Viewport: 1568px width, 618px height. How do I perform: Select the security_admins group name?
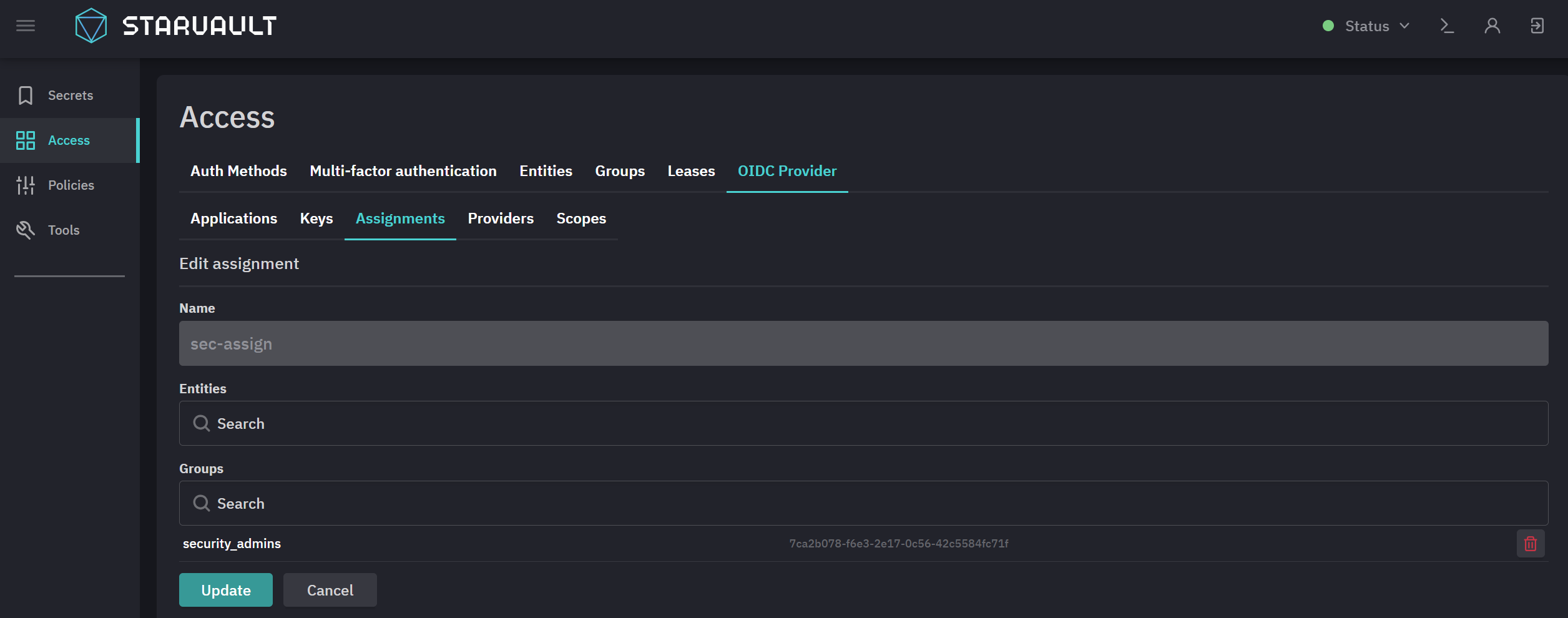point(232,544)
